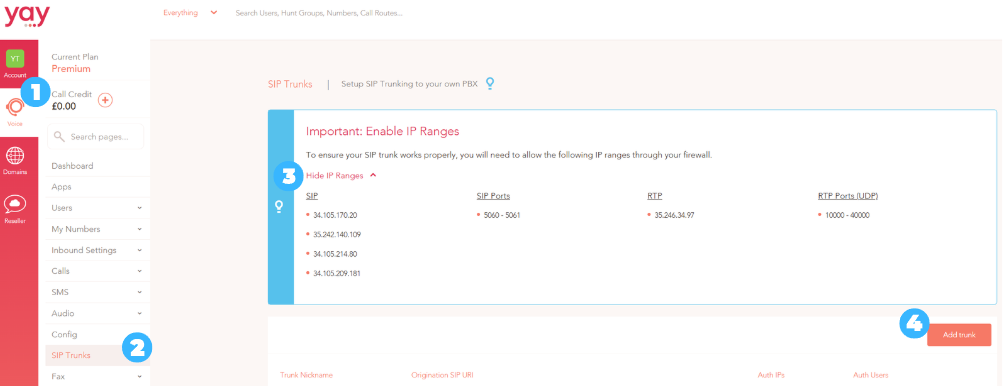1003x386 pixels.
Task: Collapse the list with Hide IP Ranges
Action: click(341, 175)
